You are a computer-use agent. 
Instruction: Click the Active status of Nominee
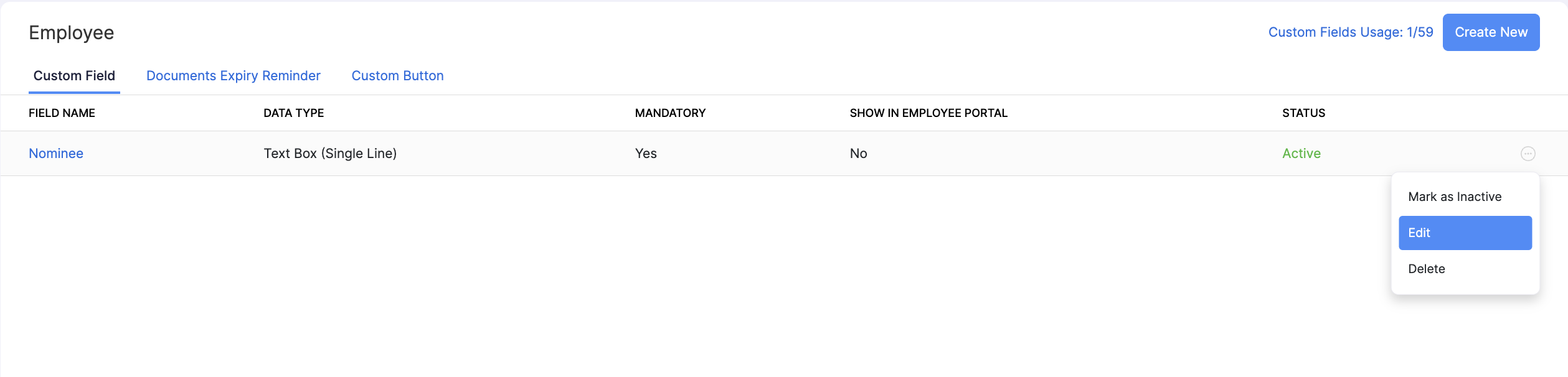1301,154
